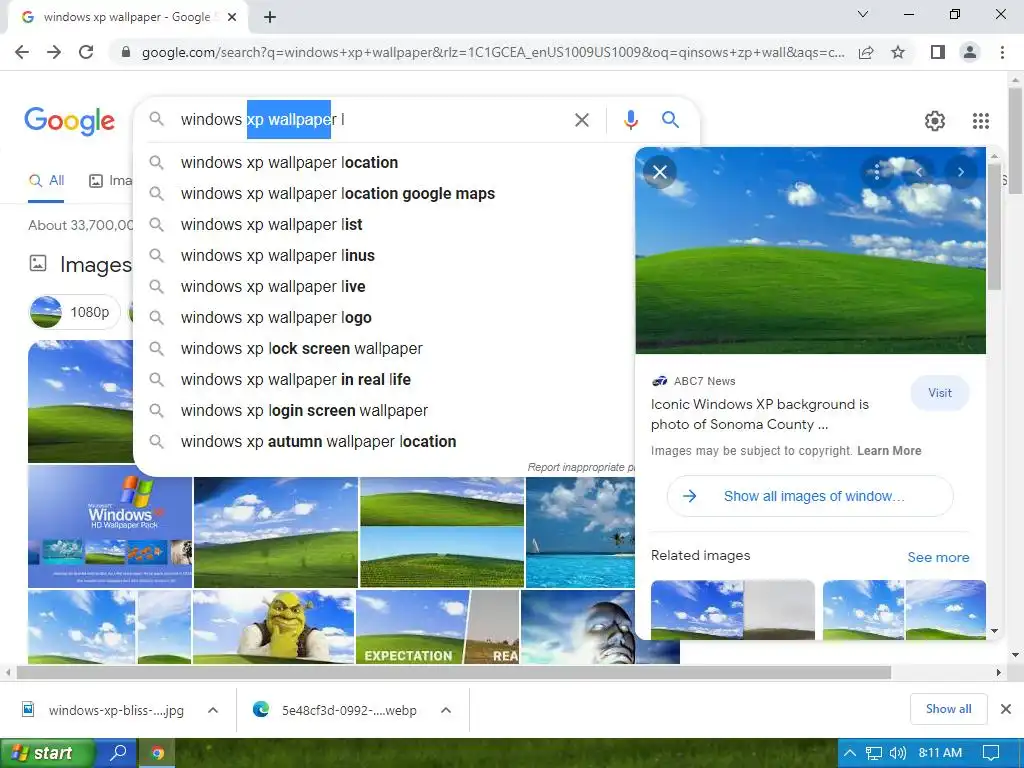Open the second related image thumbnail
This screenshot has width=1024, height=768.
[904, 609]
